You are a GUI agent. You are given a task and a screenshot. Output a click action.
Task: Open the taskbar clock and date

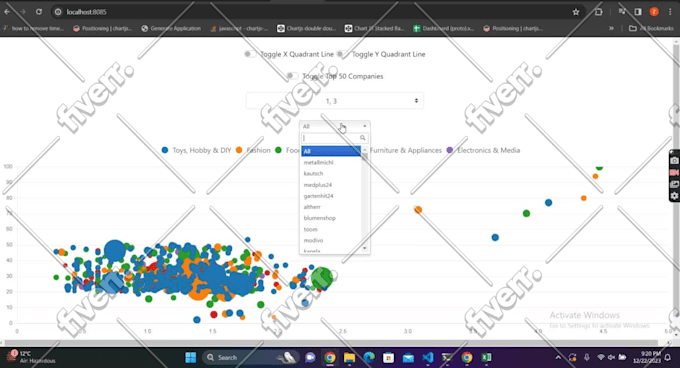[647, 357]
